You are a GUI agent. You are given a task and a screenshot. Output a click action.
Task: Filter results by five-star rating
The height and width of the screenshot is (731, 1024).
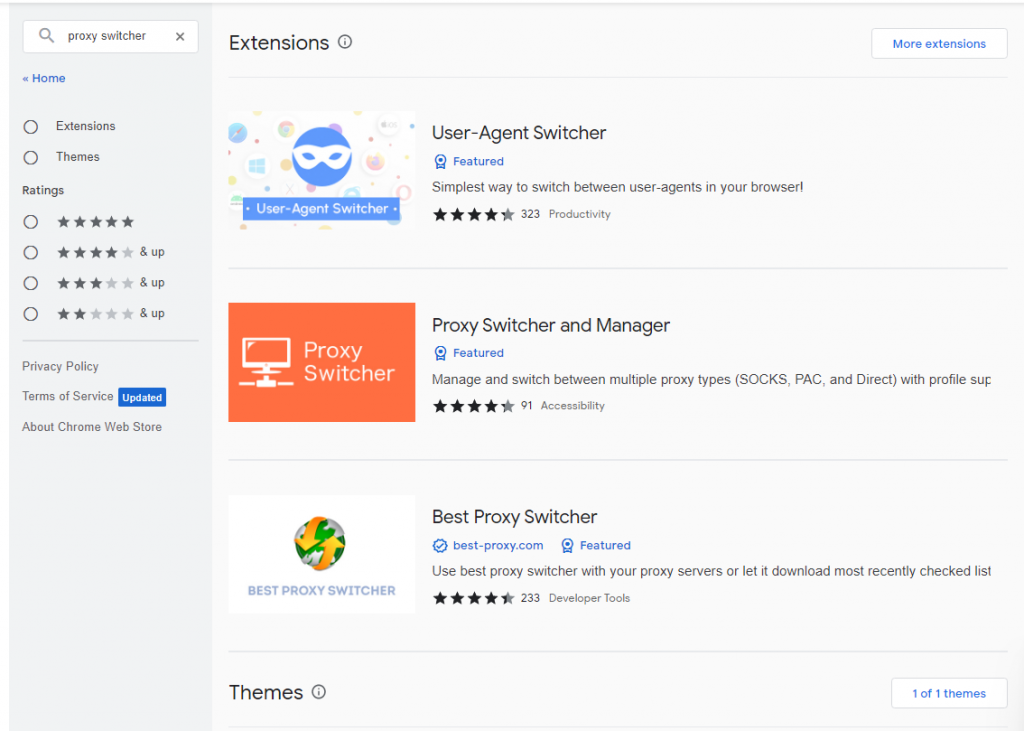point(30,221)
